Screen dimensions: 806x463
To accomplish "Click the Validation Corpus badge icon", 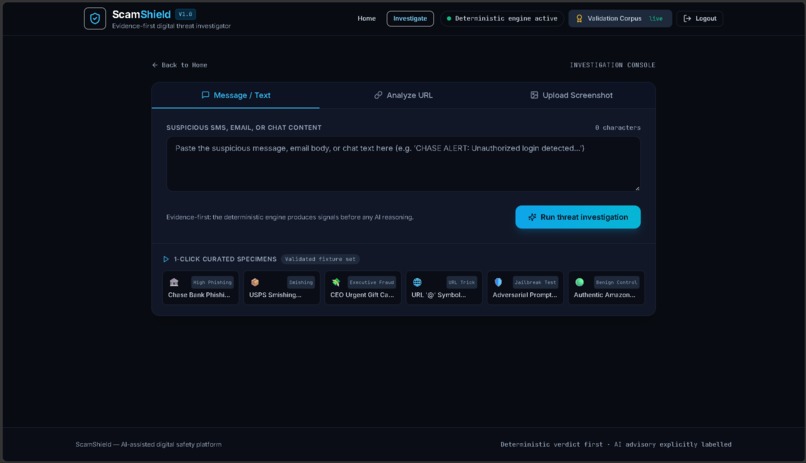I will coord(579,18).
